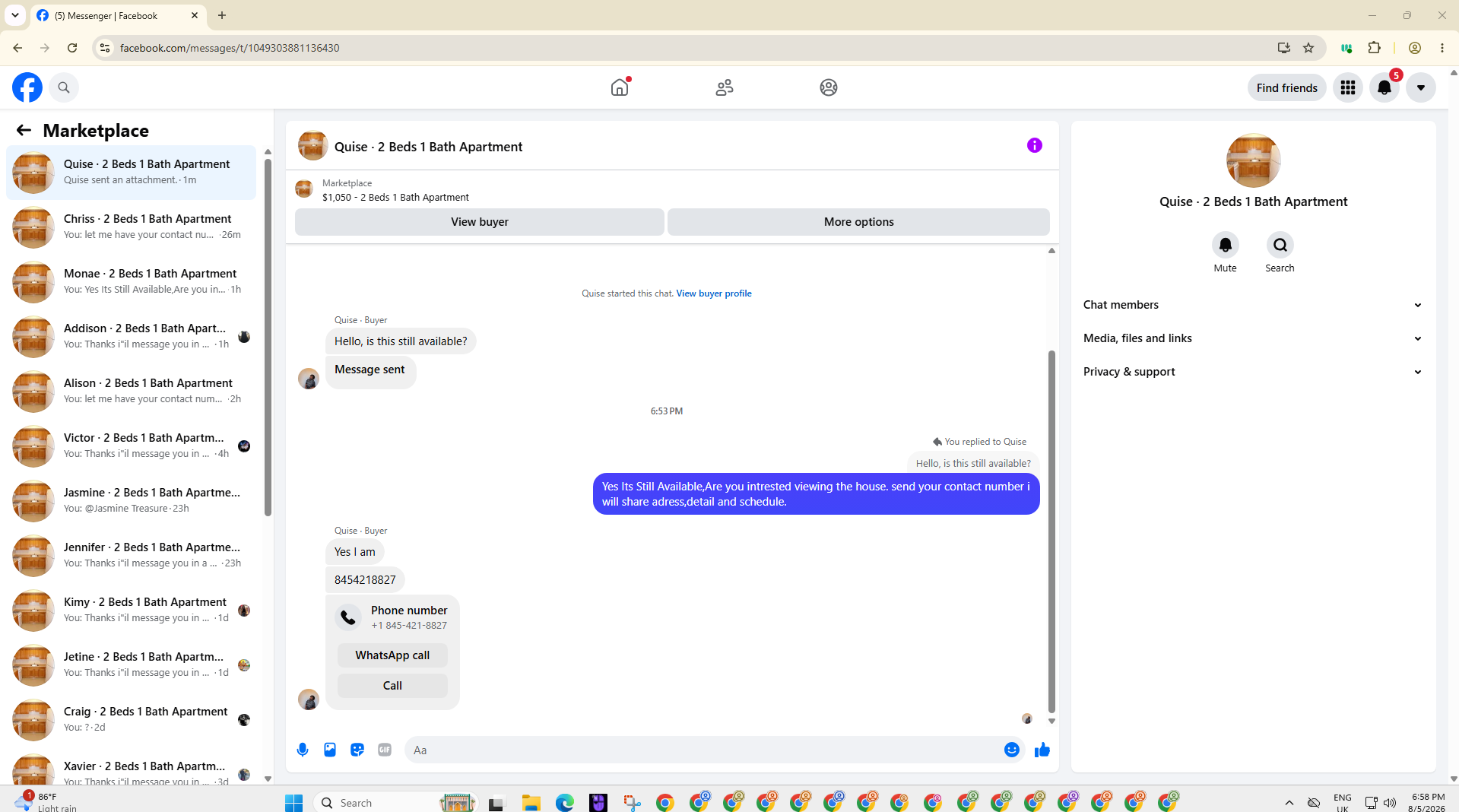Send a thumbs-up like

[x=1042, y=750]
